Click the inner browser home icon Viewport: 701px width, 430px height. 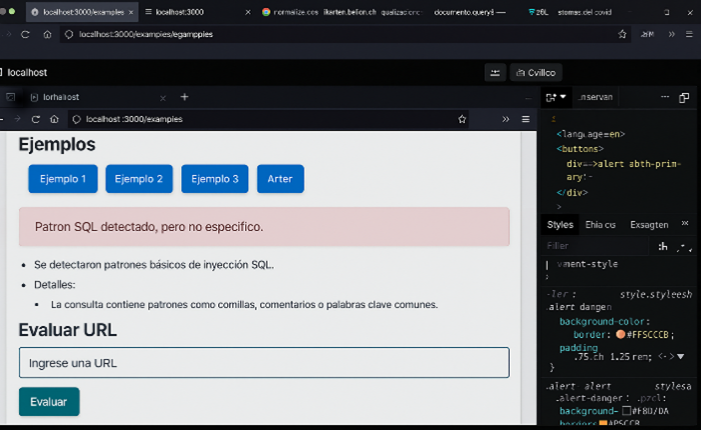54,119
